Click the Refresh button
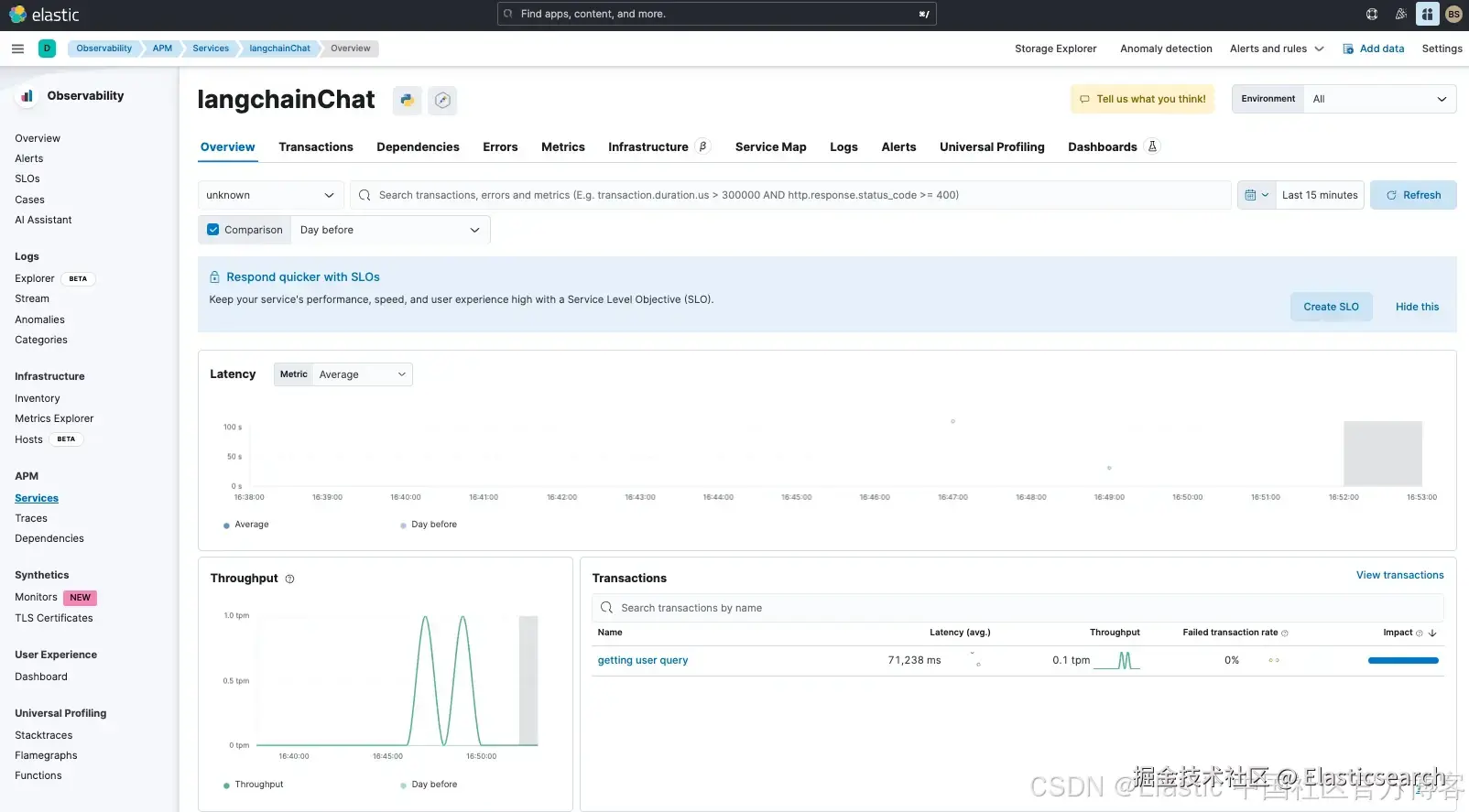This screenshot has width=1469, height=812. [1412, 195]
